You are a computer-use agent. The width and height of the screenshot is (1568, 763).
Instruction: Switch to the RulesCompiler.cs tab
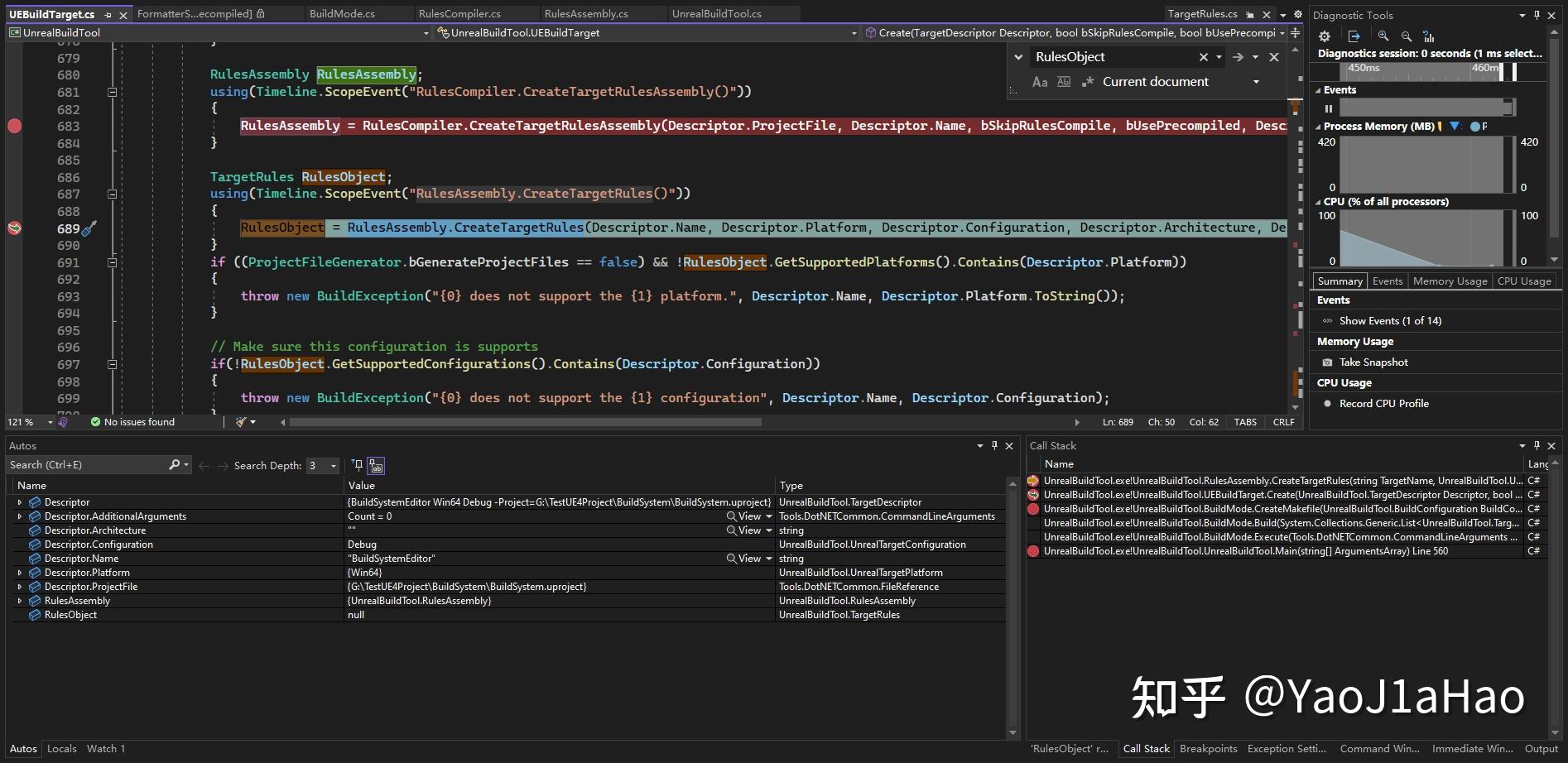tap(460, 12)
